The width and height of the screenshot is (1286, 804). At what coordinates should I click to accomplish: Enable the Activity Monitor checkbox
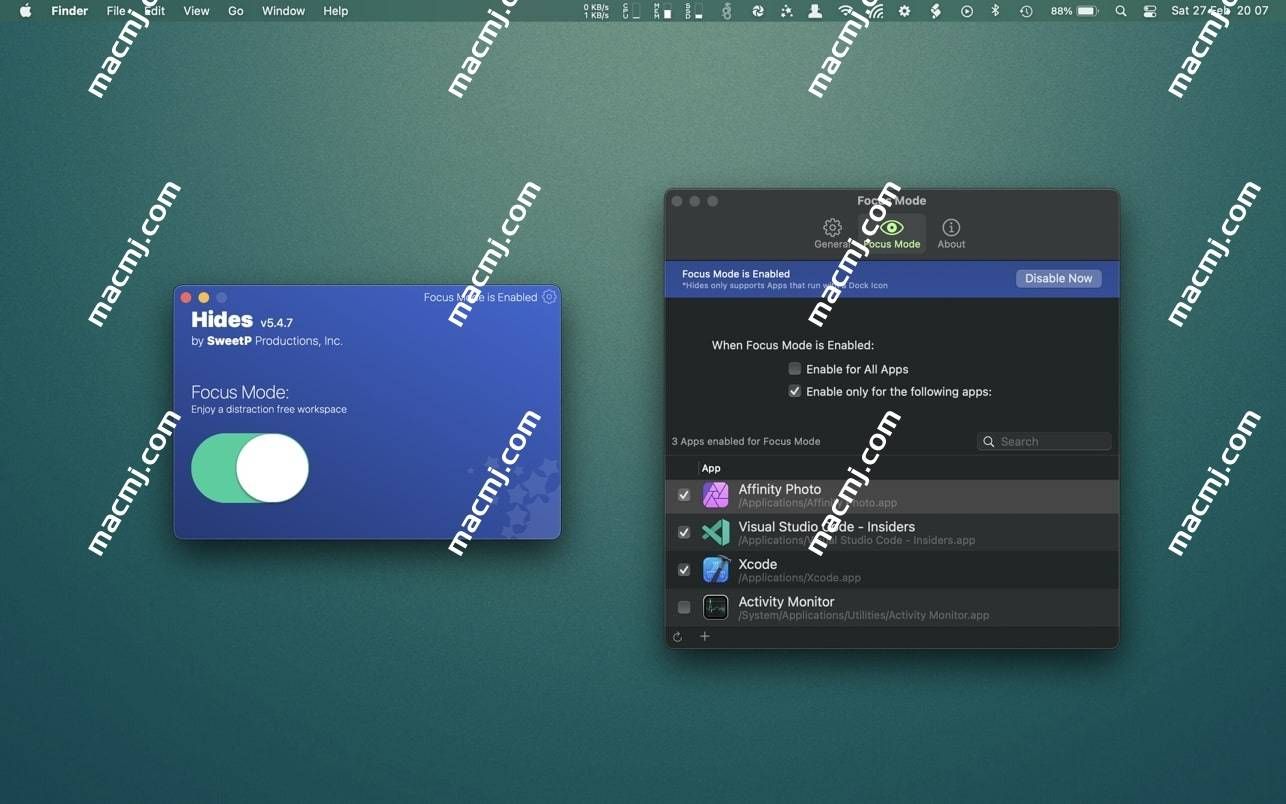coord(684,607)
